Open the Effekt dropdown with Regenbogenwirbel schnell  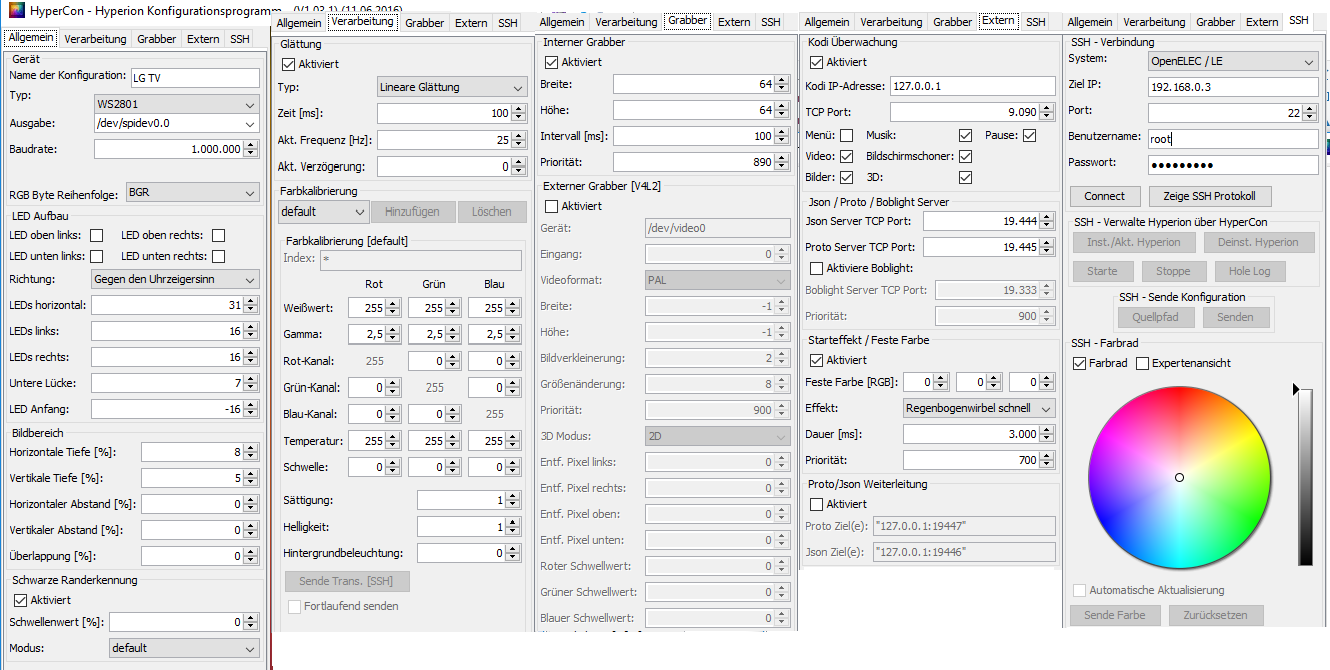[979, 408]
